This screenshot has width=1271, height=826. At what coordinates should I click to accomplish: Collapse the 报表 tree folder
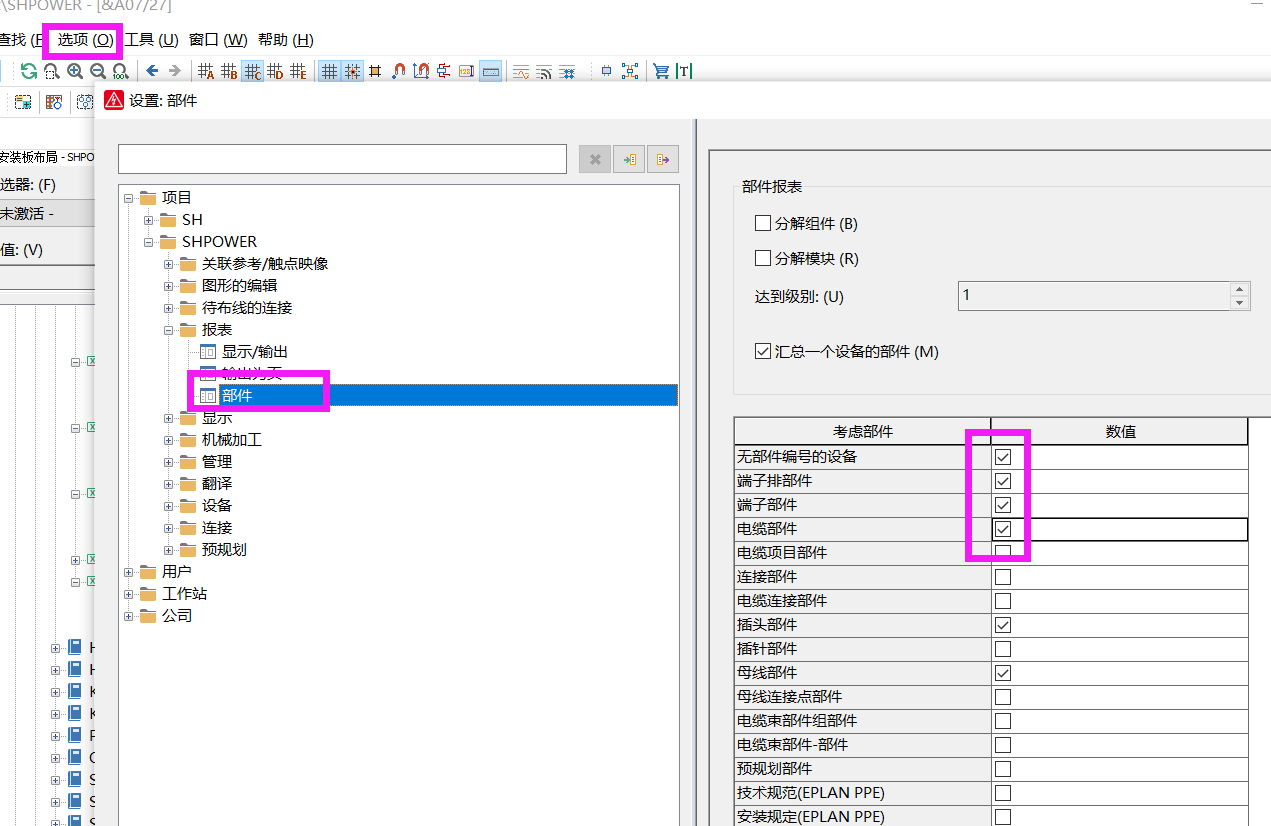[168, 329]
